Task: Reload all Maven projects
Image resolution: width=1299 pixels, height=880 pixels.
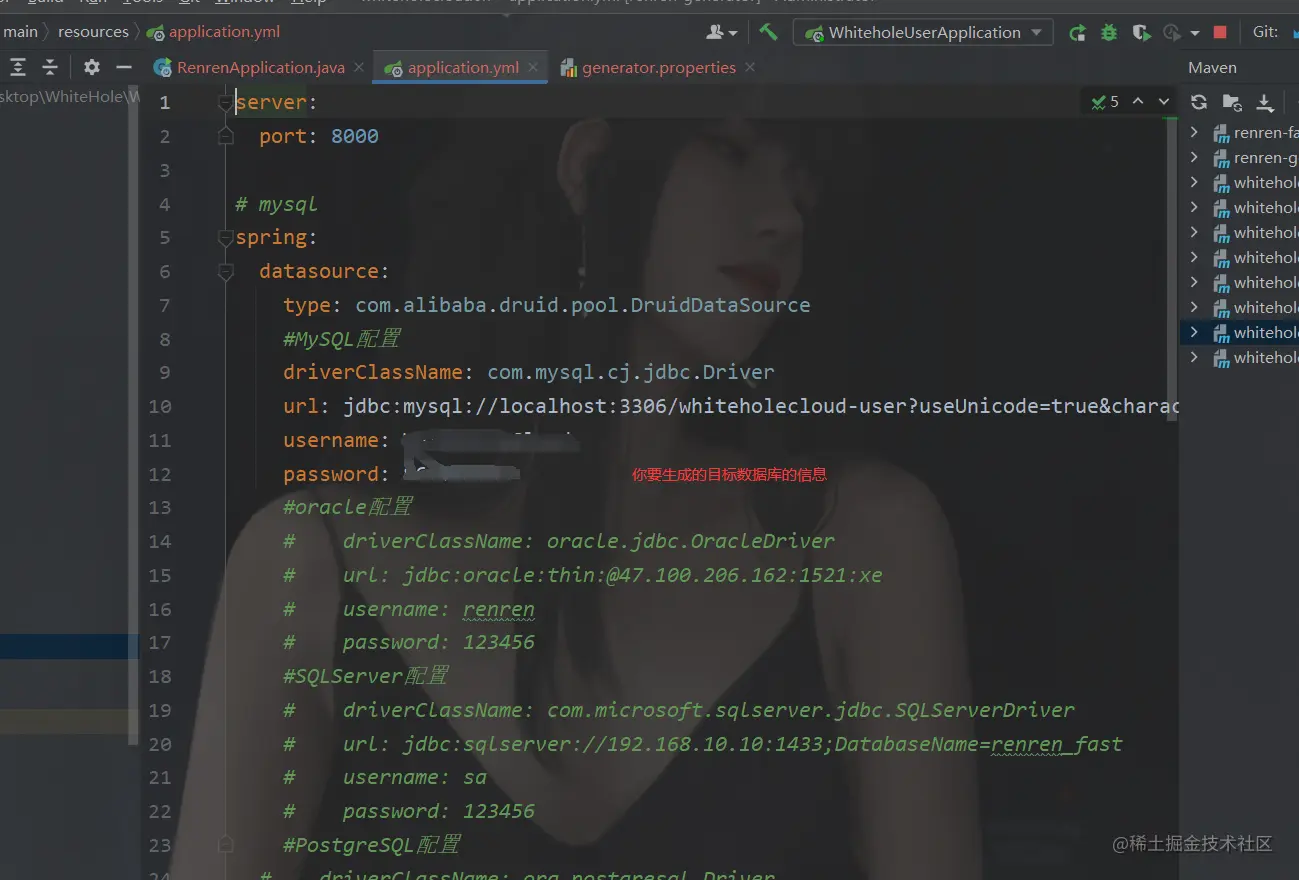Action: point(1199,102)
